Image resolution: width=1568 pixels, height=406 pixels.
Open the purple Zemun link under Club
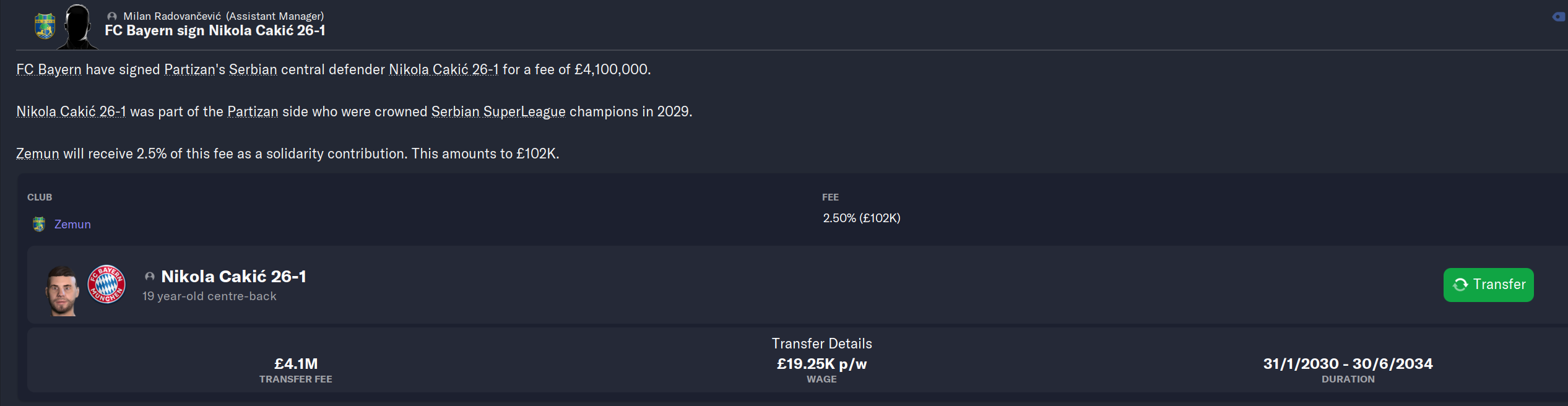point(72,224)
